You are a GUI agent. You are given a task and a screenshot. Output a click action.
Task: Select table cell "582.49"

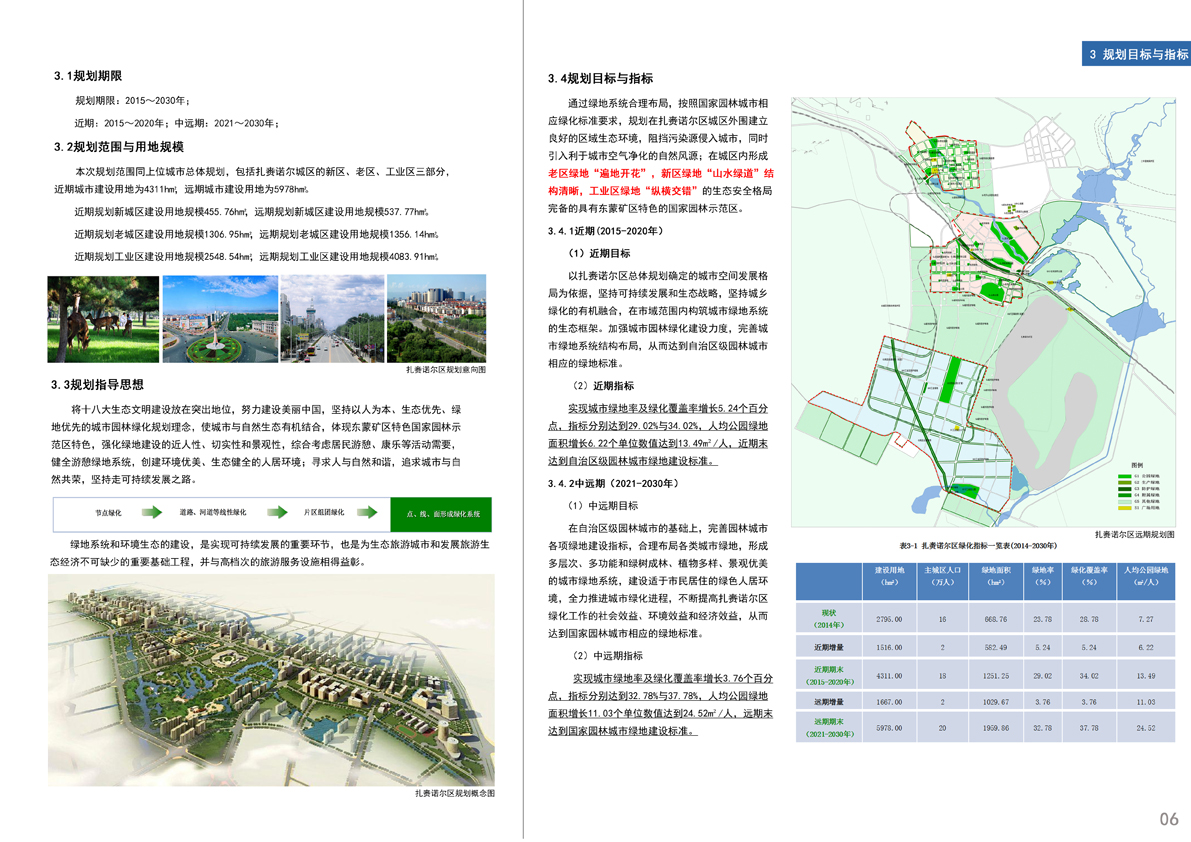(x=996, y=648)
